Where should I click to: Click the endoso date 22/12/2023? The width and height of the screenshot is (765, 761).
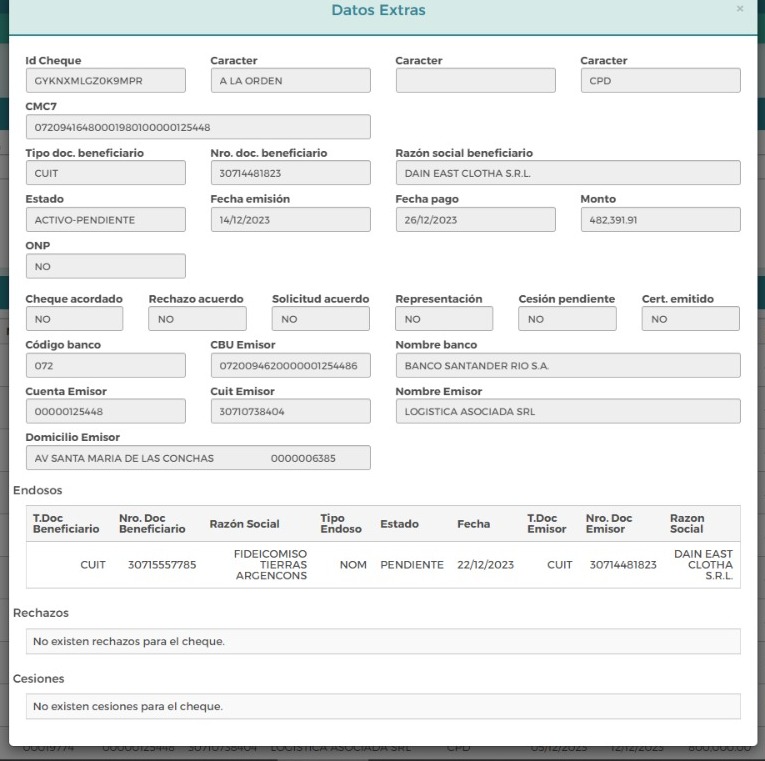[x=485, y=564]
